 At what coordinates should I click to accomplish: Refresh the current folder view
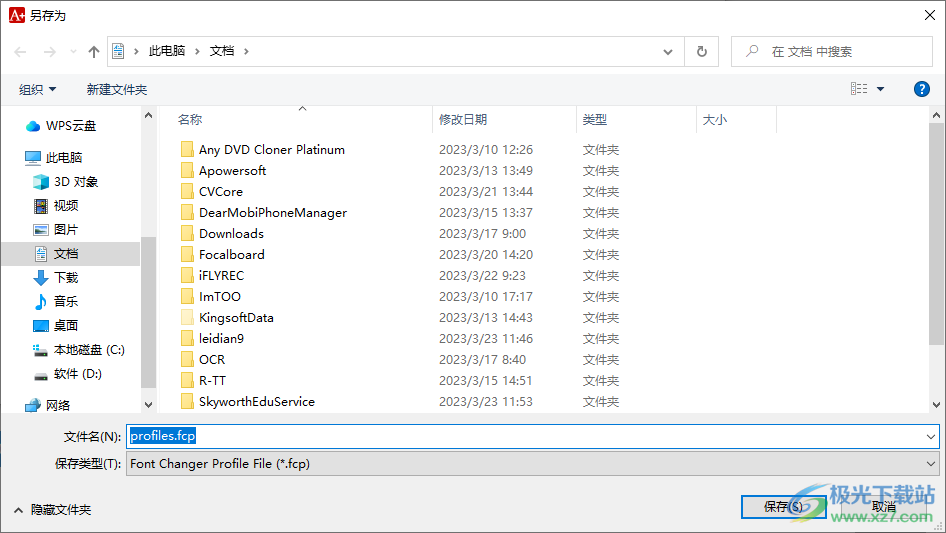(x=702, y=52)
